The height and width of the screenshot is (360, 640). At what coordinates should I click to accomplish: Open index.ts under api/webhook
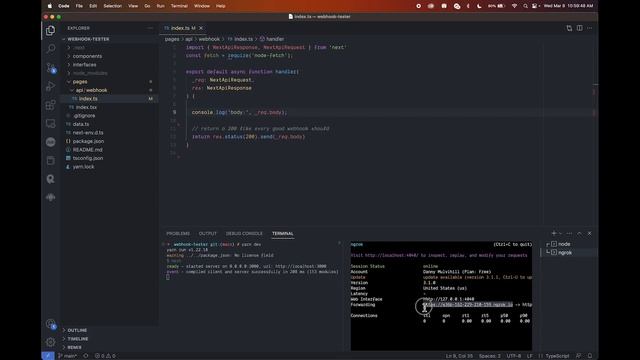88,99
